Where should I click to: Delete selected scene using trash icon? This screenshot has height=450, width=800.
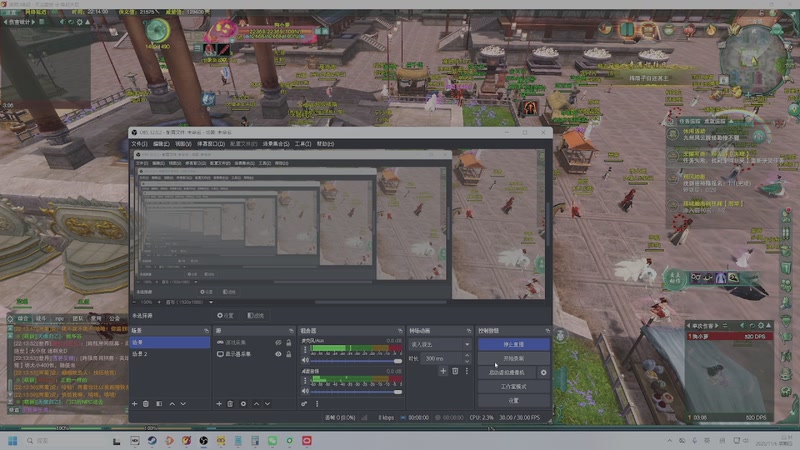point(146,404)
